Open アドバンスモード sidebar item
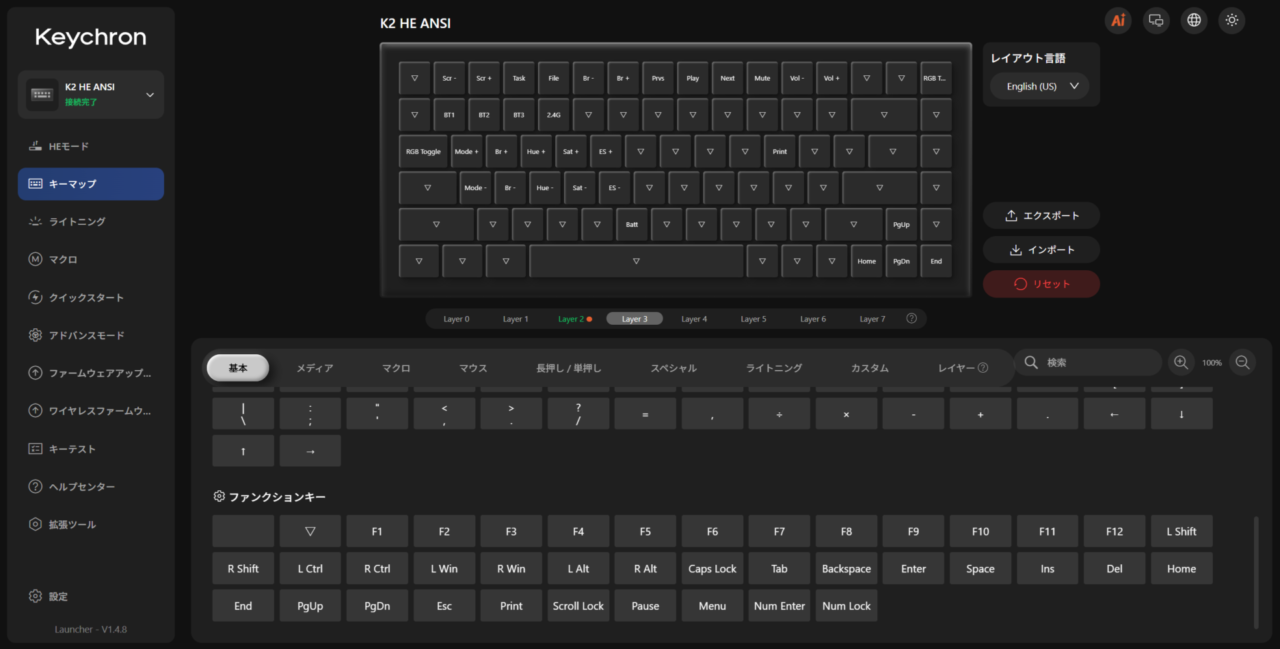The image size is (1280, 649). click(x=91, y=336)
